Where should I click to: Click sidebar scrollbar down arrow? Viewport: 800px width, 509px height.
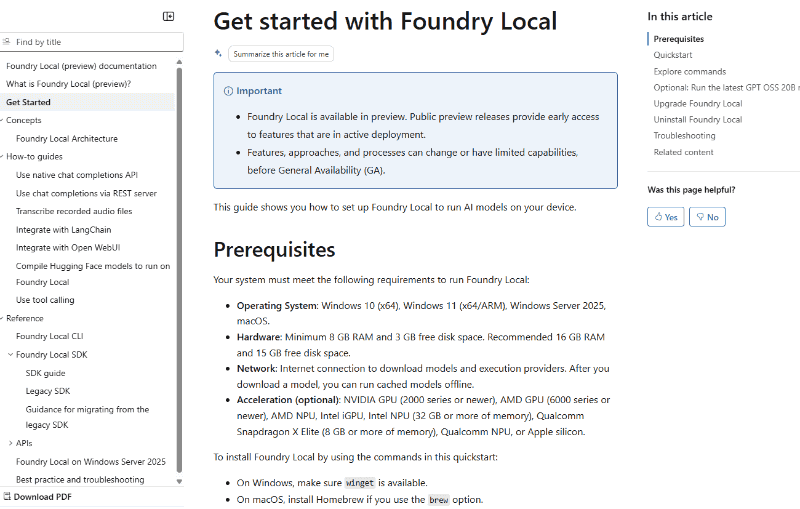click(x=179, y=481)
